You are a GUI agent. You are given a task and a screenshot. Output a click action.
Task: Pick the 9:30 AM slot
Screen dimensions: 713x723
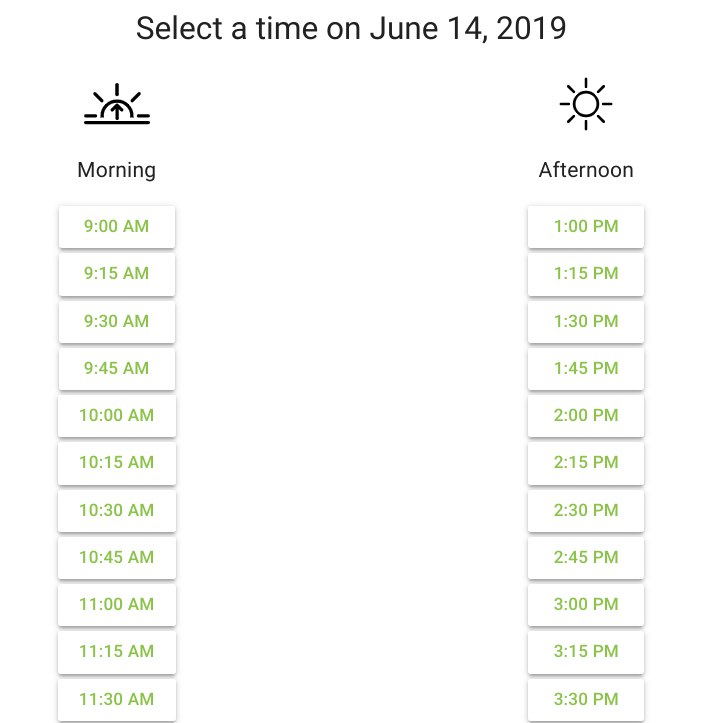tap(117, 321)
